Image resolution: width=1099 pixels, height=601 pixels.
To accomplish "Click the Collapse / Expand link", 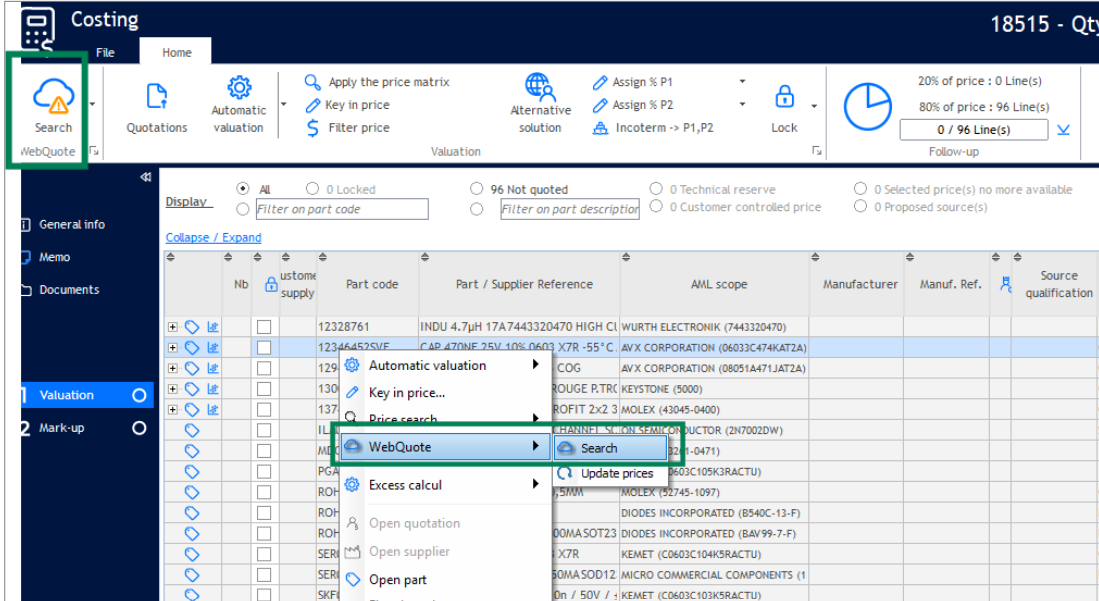I will click(x=213, y=238).
